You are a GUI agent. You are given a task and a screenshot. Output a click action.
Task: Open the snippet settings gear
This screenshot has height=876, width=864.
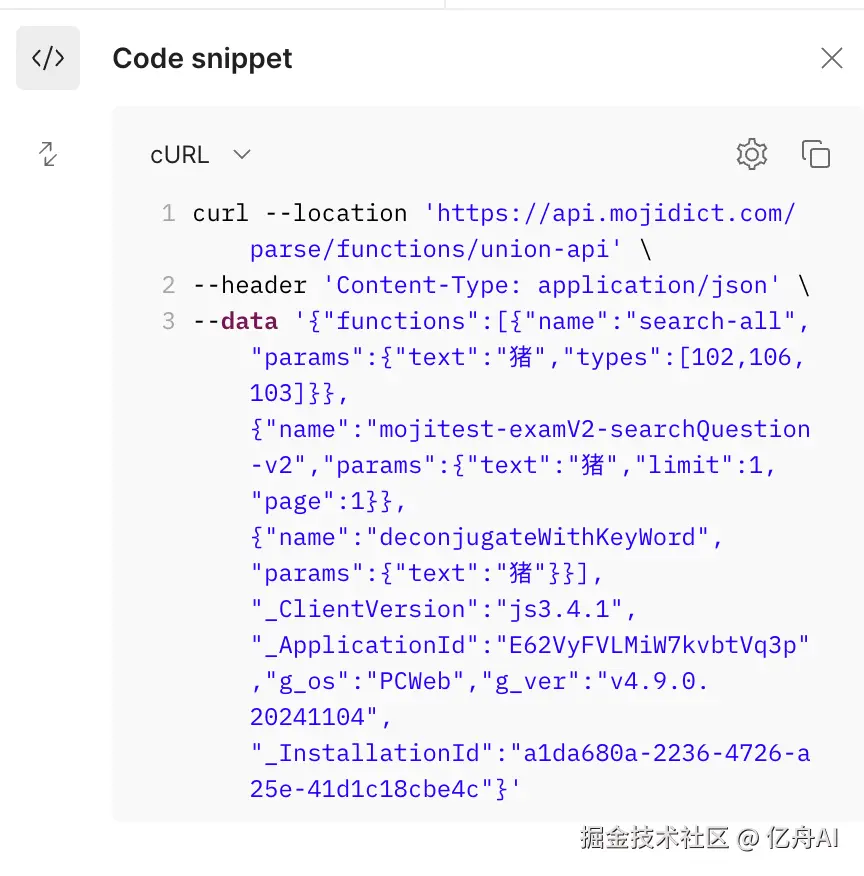click(x=751, y=154)
